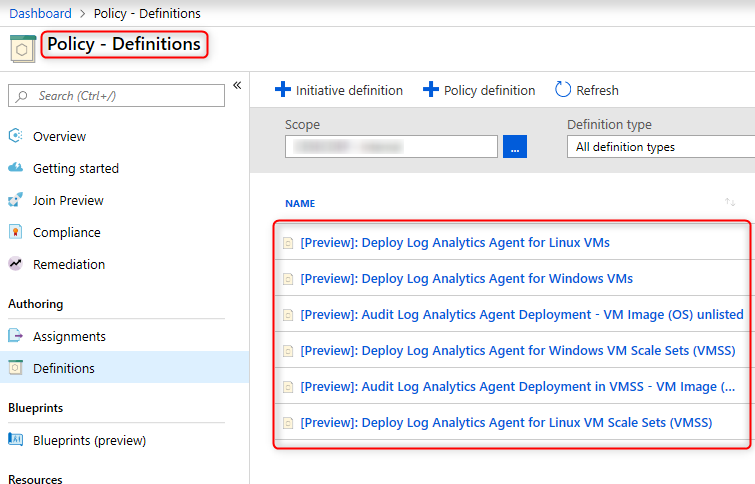Image resolution: width=755 pixels, height=484 pixels.
Task: Open Deploy Log Analytics Agent for Windows VMs
Action: pos(466,279)
